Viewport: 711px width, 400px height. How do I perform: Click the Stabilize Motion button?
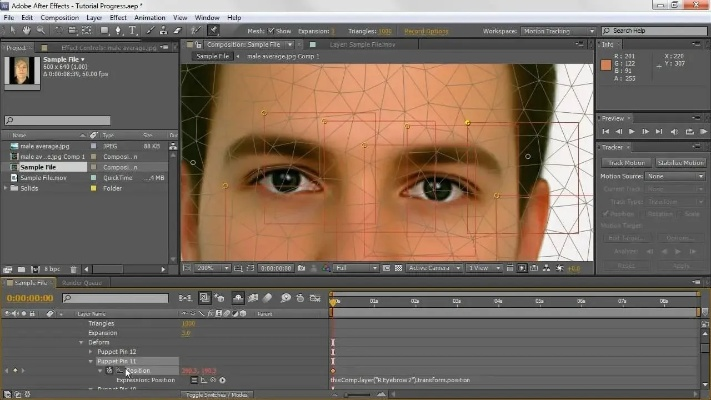[x=679, y=162]
